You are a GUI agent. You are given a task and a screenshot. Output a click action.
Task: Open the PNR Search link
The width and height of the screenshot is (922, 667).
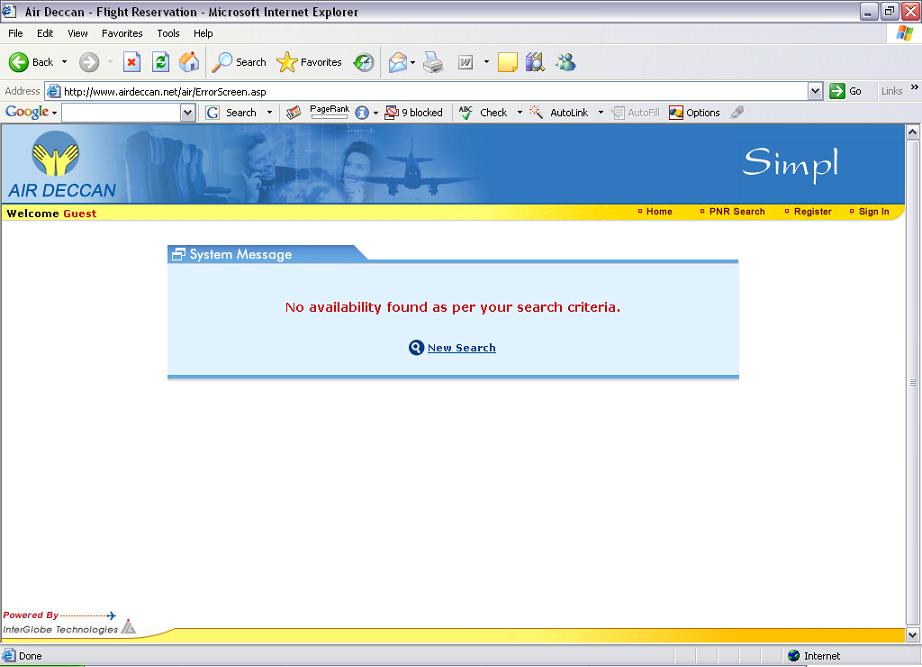[x=737, y=211]
